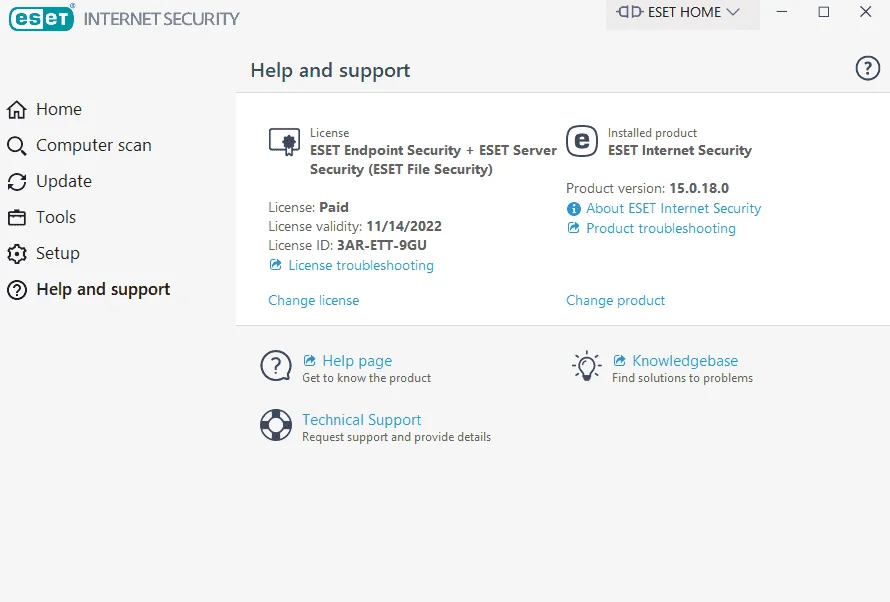Click external link icon beside Product troubleshooting
This screenshot has width=890, height=602.
(x=573, y=228)
